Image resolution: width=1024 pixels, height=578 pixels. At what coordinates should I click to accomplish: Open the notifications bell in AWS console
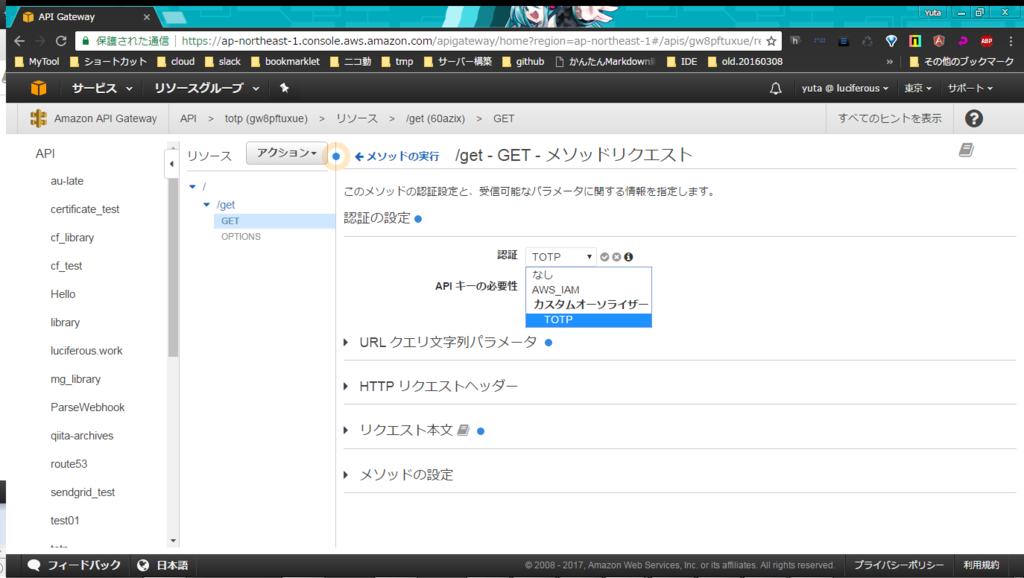click(775, 88)
